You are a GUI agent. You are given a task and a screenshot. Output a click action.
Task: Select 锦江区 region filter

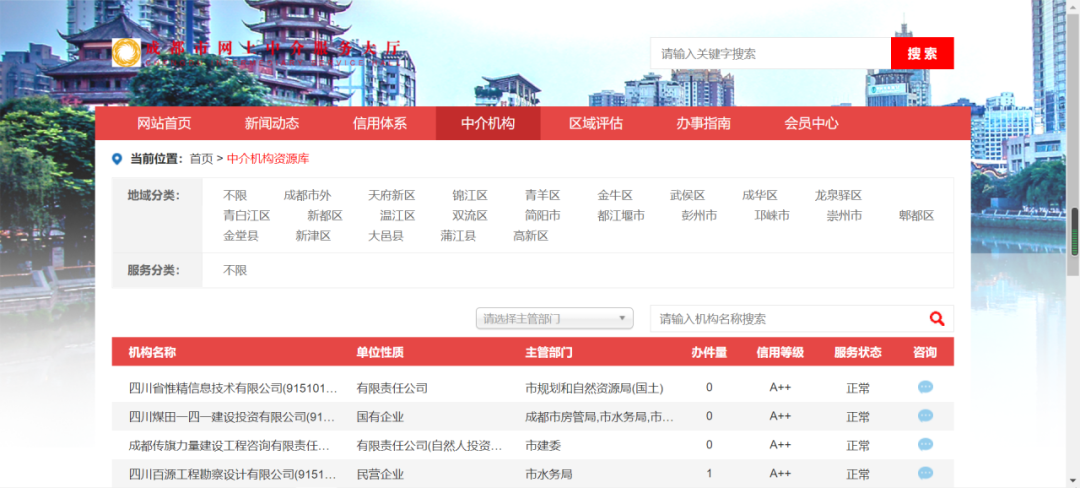point(469,196)
